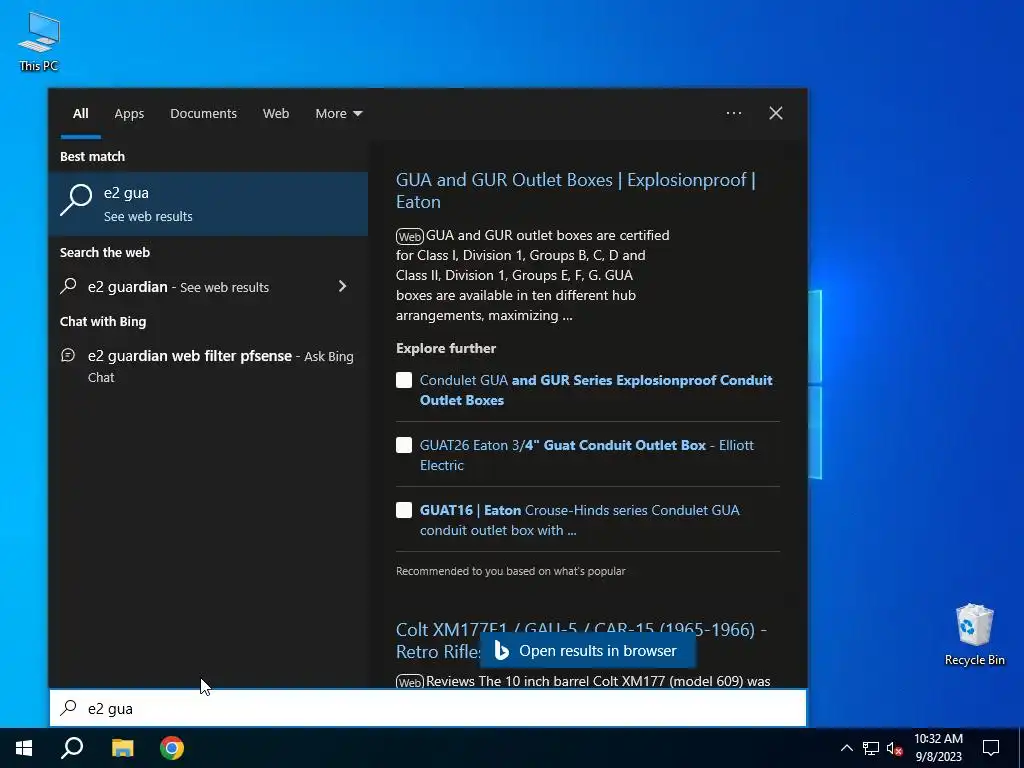
Task: Click the favicon beside Condulet GUA link
Action: [x=404, y=380]
